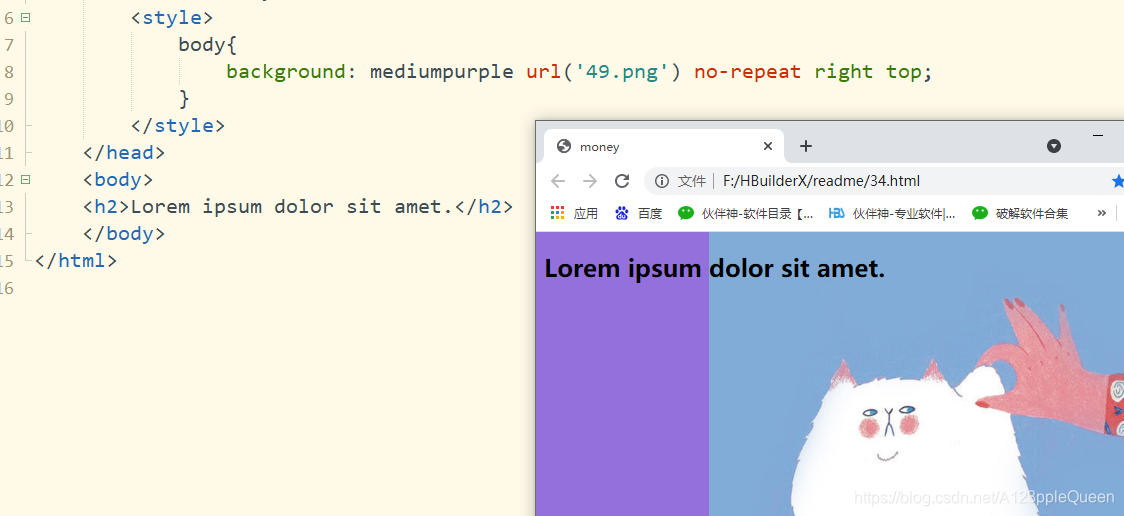Open the 伙伴神-专业软件 bookmark

point(892,213)
